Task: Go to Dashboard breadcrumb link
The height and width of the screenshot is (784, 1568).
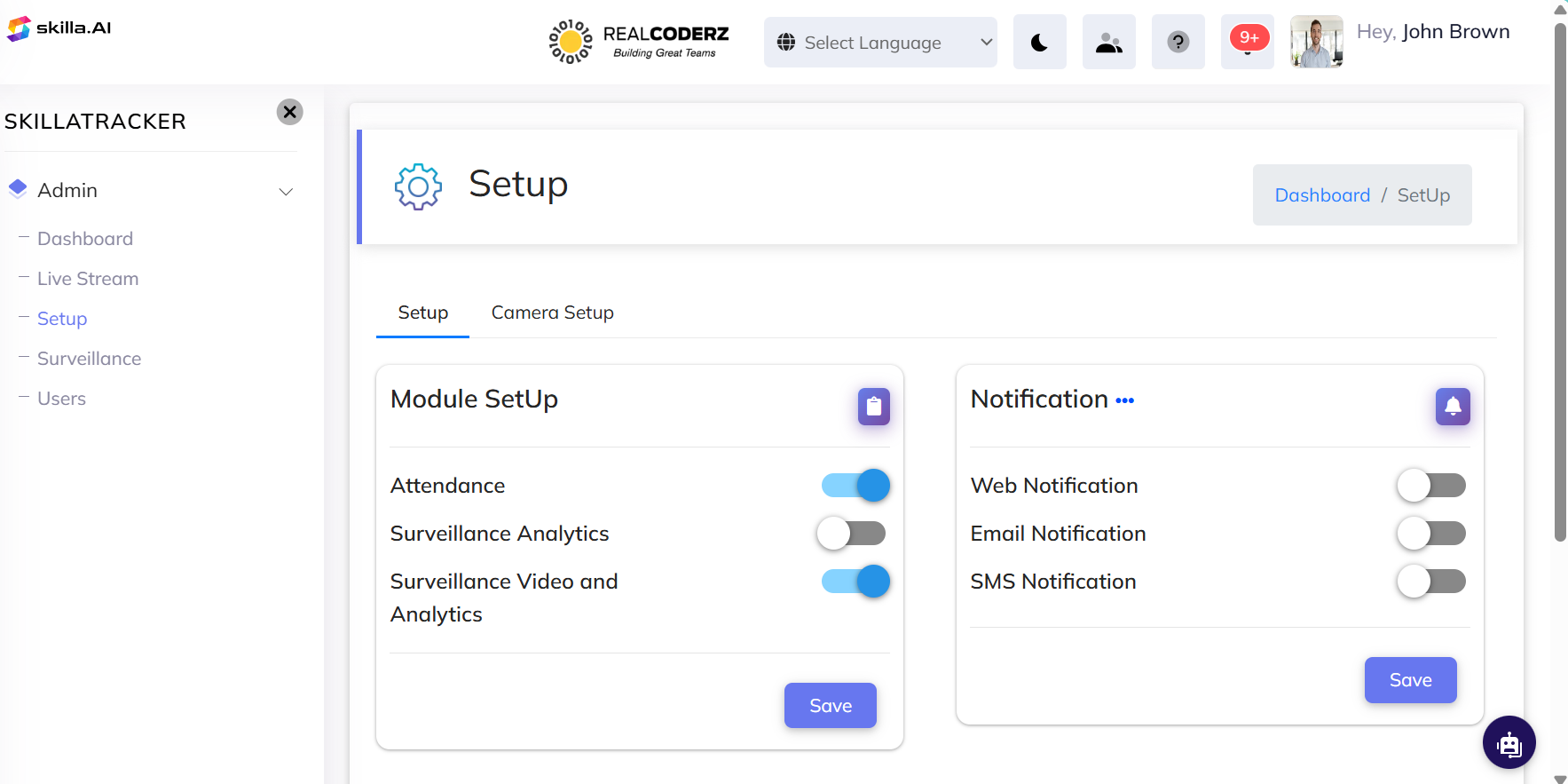Action: click(1322, 195)
